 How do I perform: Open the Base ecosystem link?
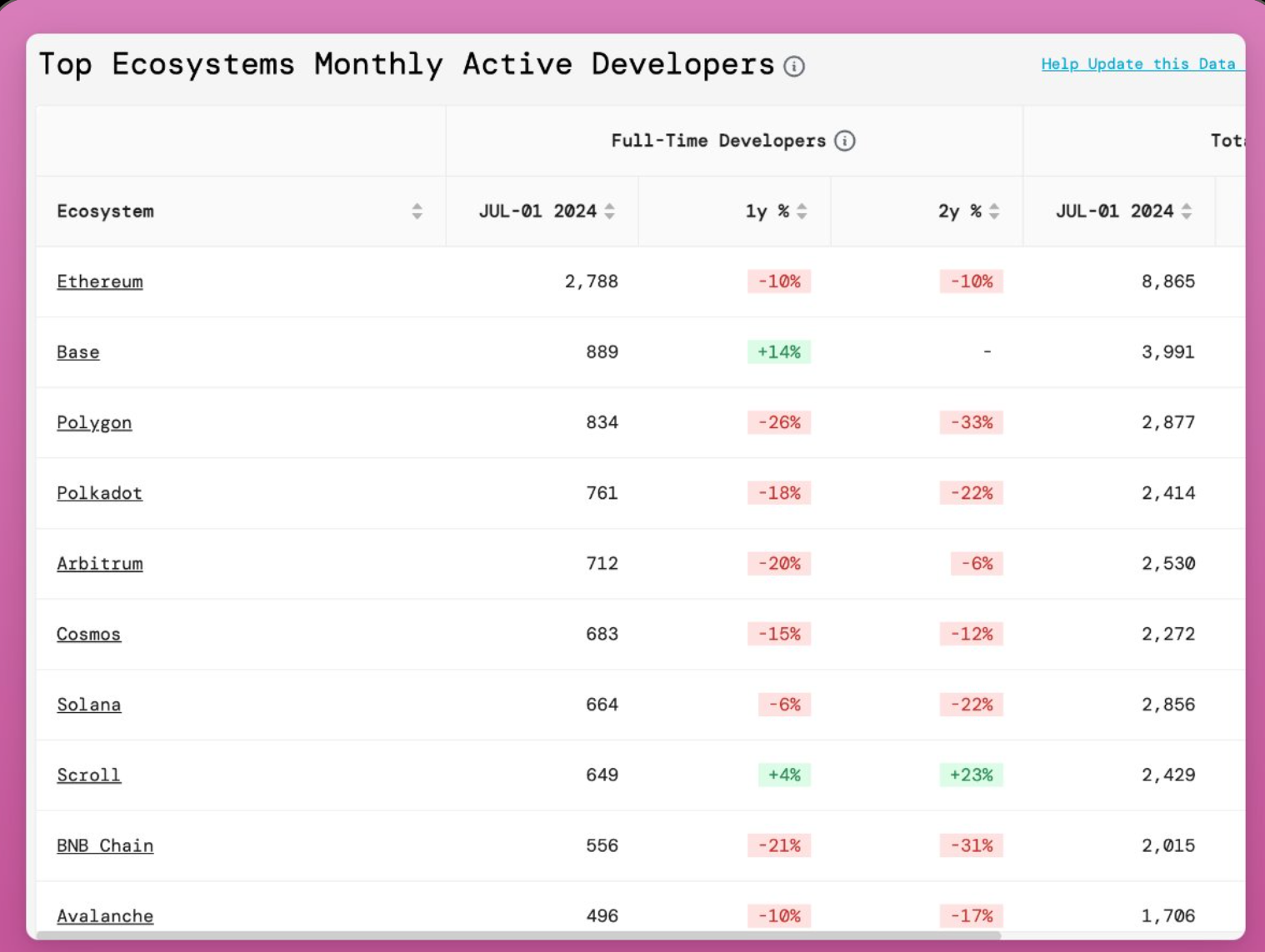point(78,352)
